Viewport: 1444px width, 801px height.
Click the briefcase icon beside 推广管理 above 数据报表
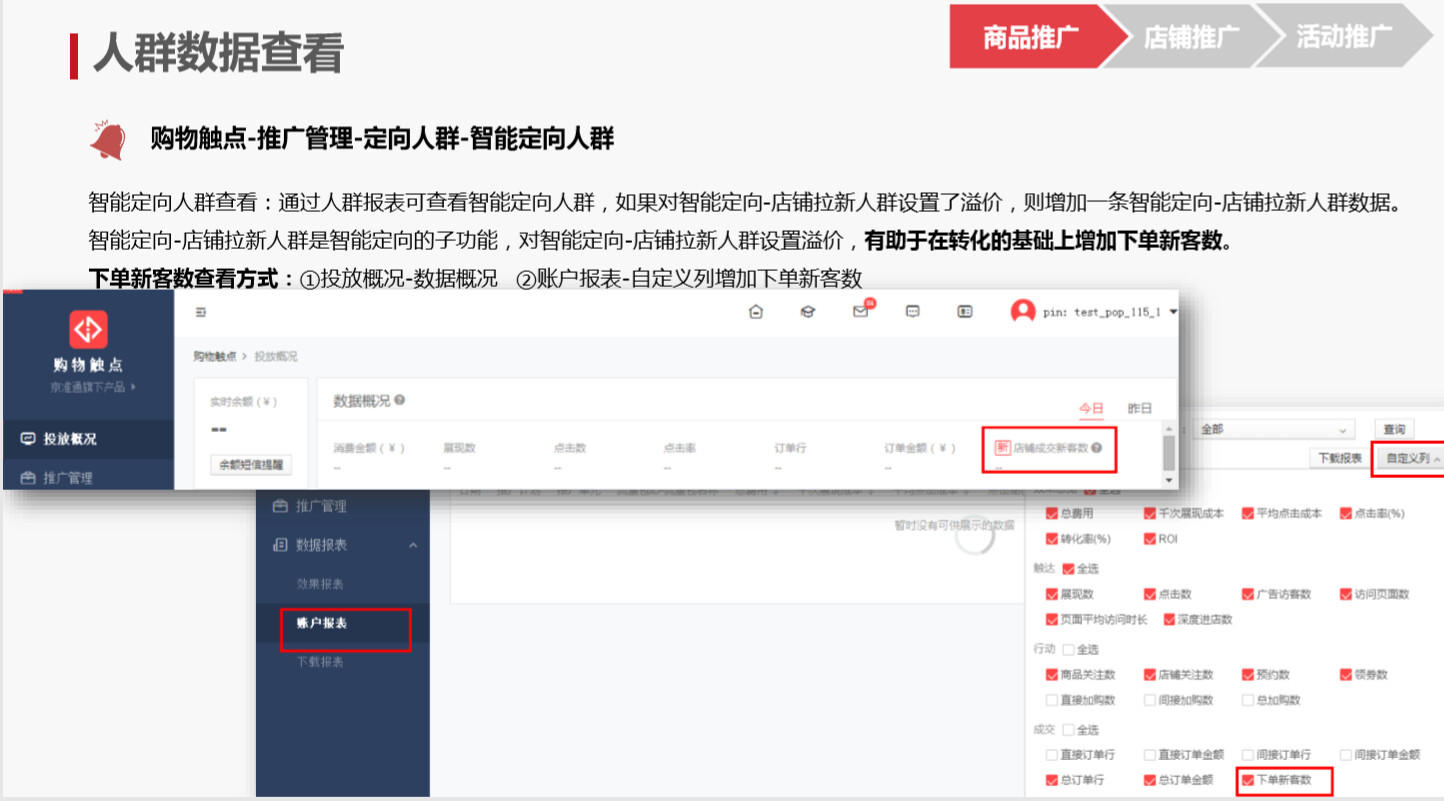[280, 506]
